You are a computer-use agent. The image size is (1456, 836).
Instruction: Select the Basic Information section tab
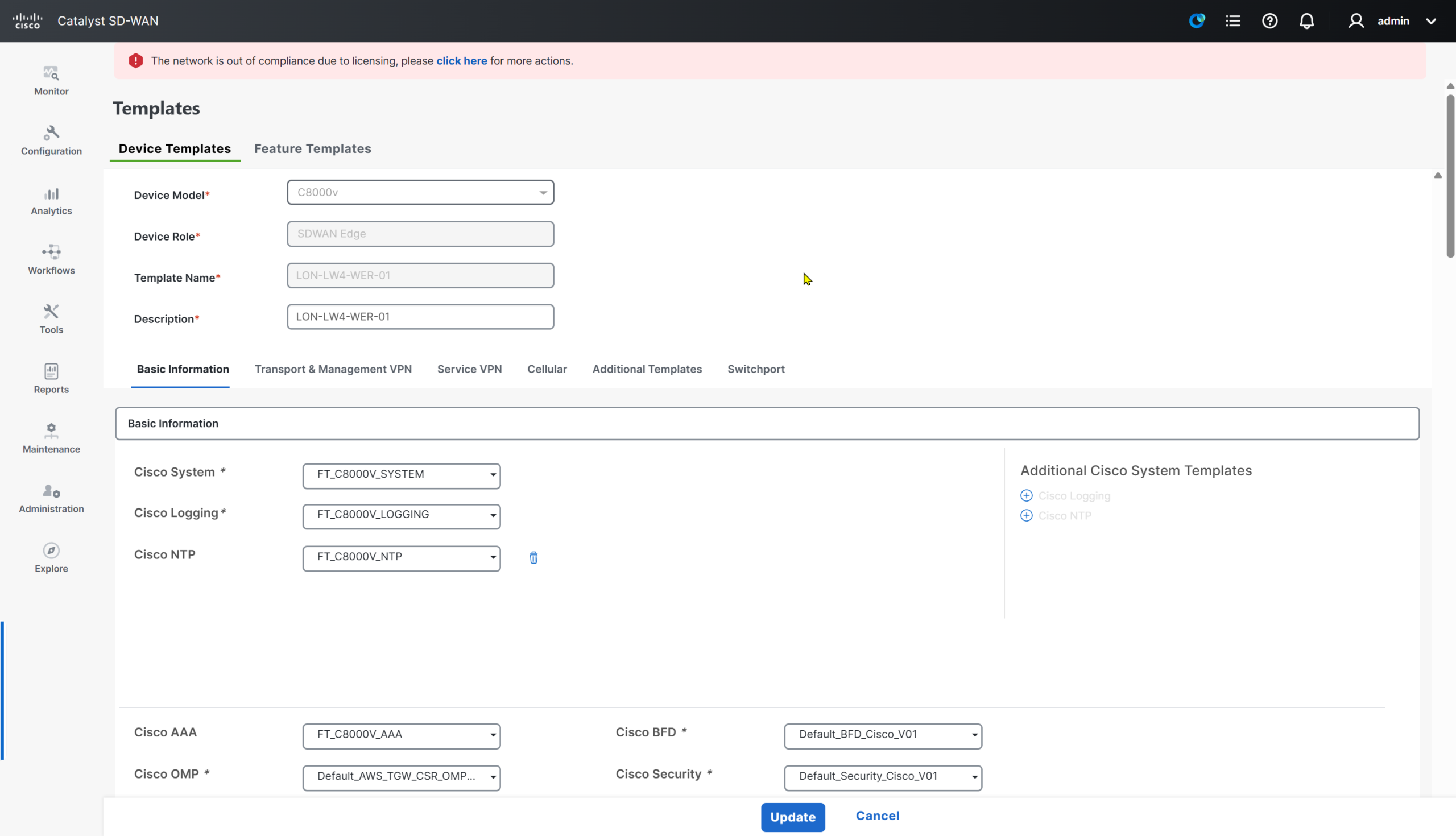(183, 369)
